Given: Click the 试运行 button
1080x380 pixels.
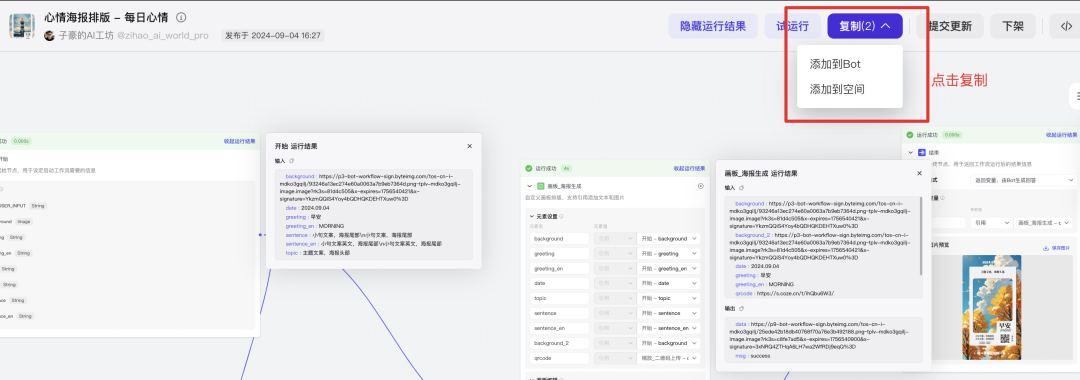Looking at the screenshot, I should point(792,26).
